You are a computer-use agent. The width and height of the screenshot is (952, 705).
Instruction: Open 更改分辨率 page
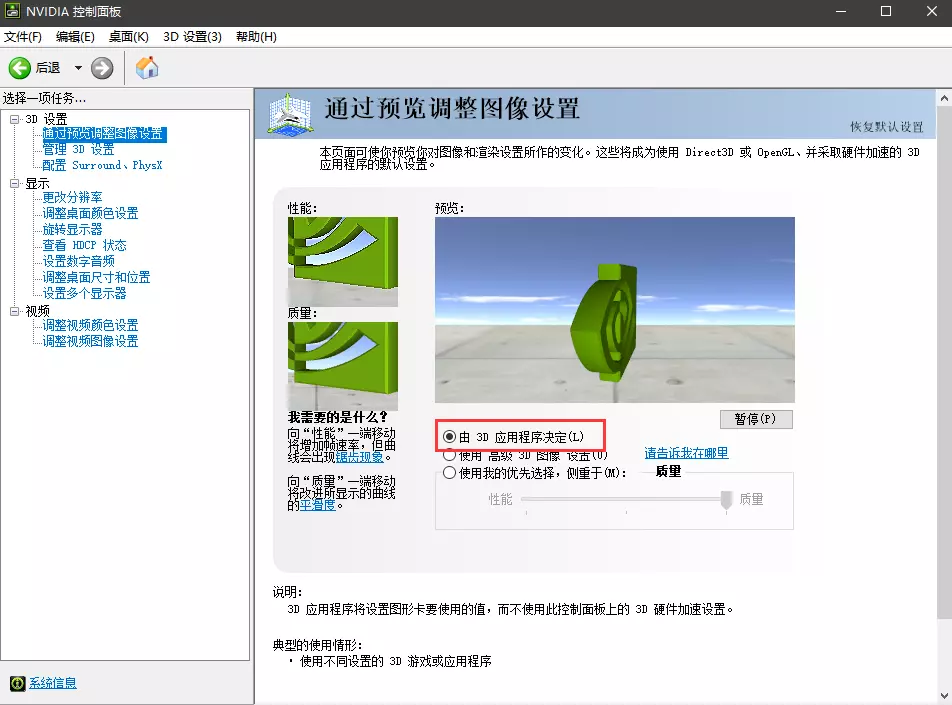pyautogui.click(x=72, y=197)
